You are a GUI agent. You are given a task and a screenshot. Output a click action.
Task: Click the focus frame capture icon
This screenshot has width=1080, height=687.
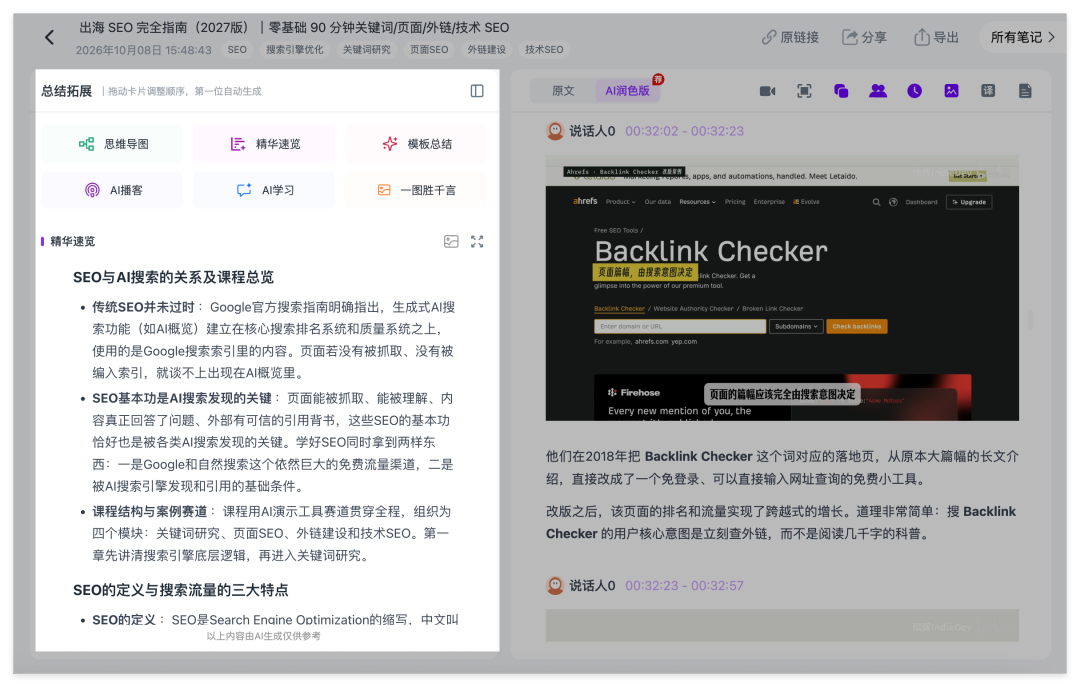point(804,91)
